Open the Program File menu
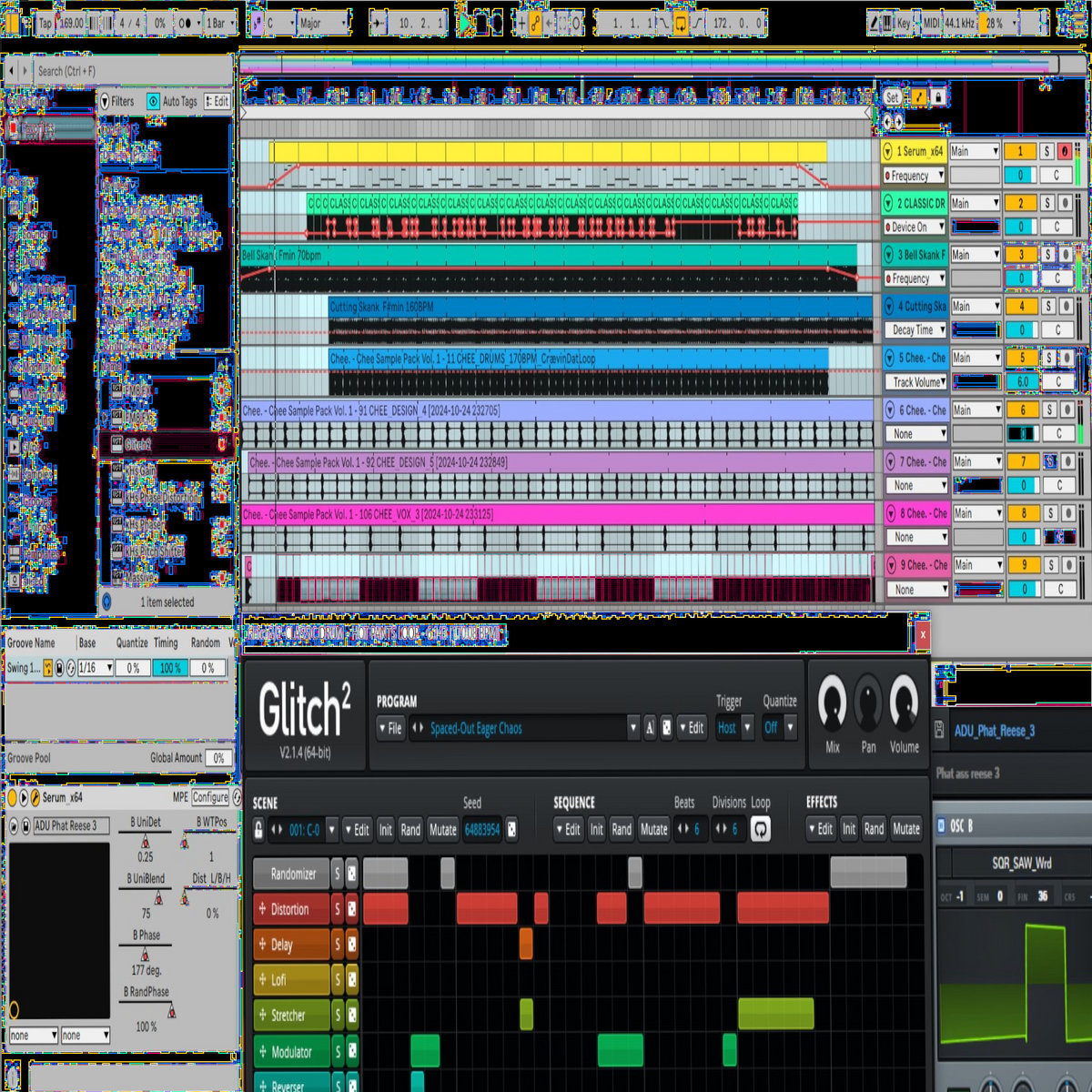 point(389,727)
